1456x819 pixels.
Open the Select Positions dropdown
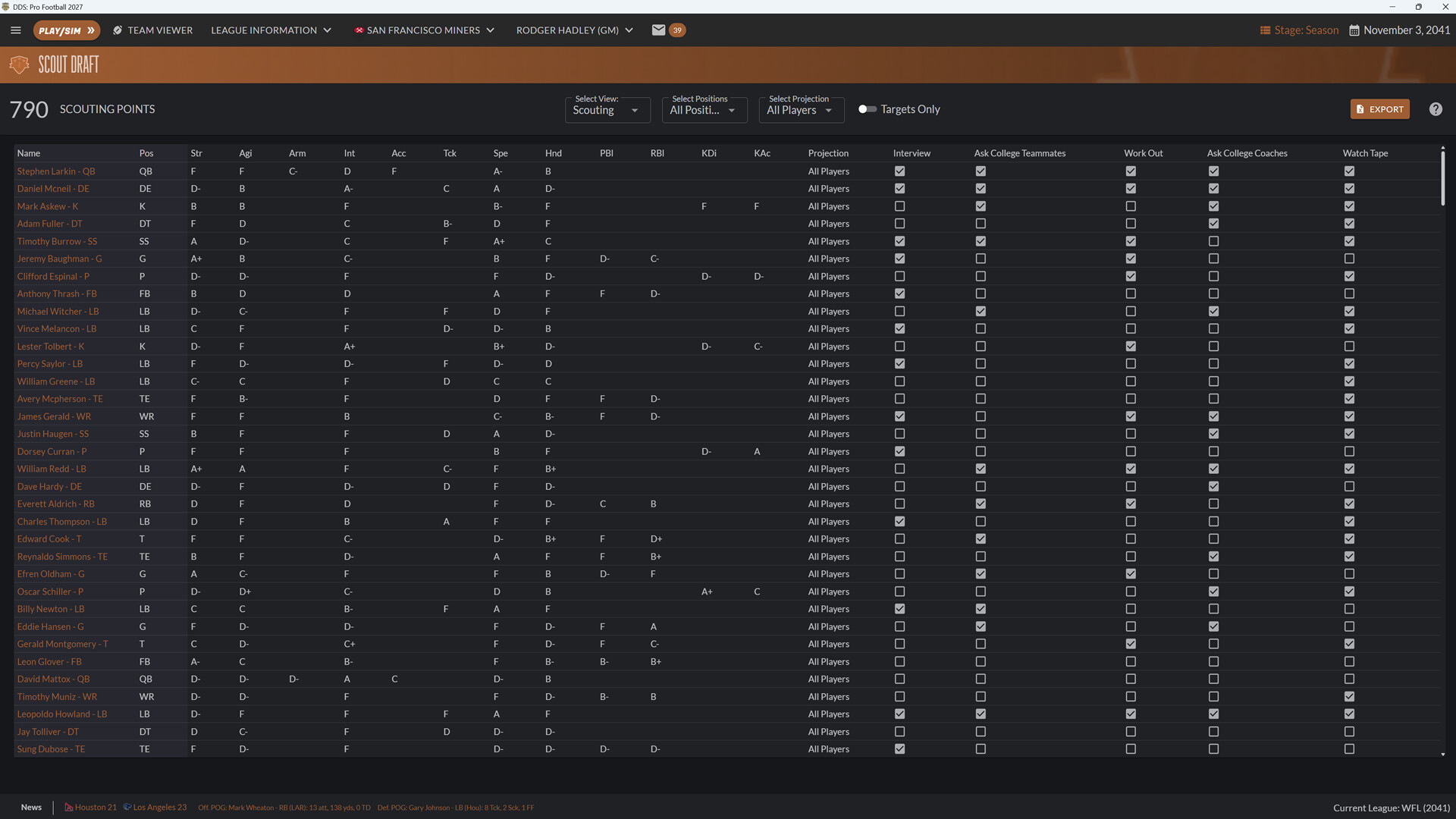pyautogui.click(x=704, y=110)
